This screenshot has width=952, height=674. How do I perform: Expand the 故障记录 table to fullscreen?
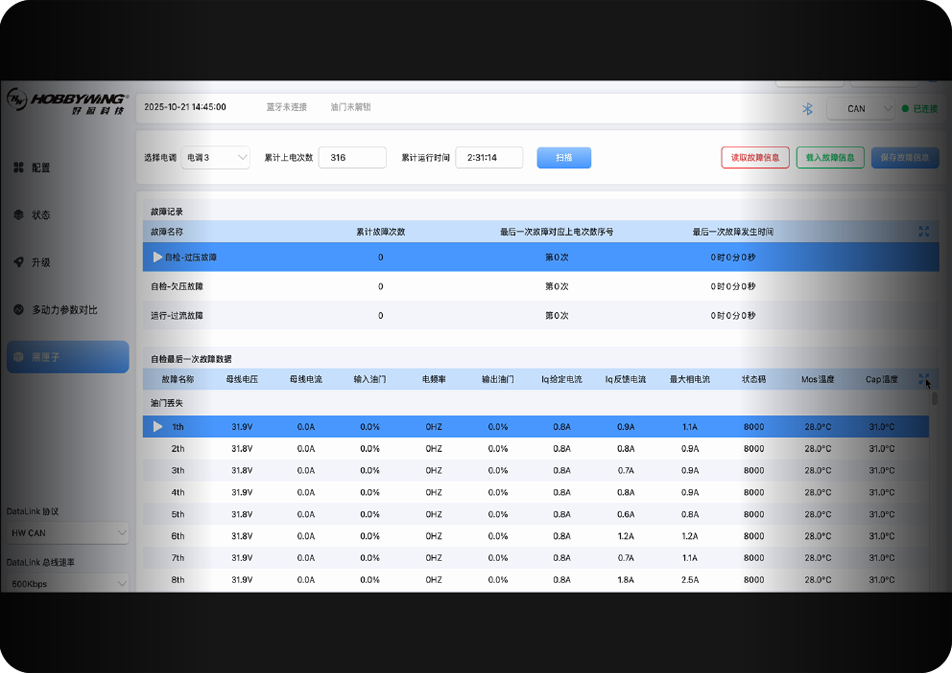point(923,231)
